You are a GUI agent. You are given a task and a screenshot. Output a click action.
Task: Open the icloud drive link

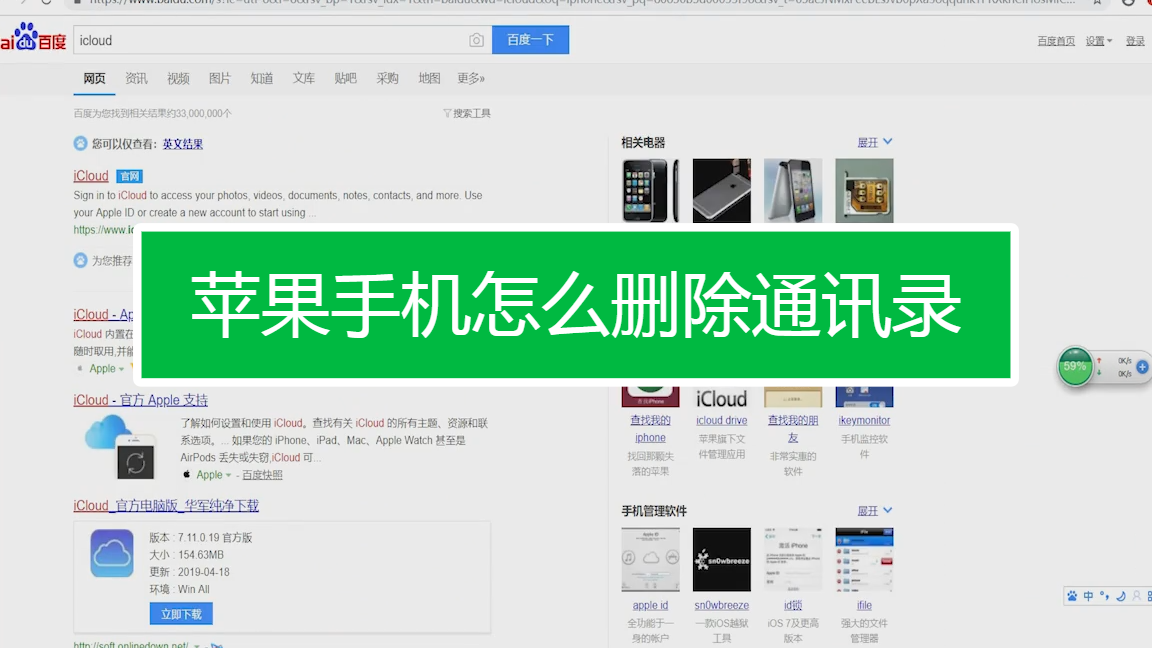pyautogui.click(x=721, y=420)
